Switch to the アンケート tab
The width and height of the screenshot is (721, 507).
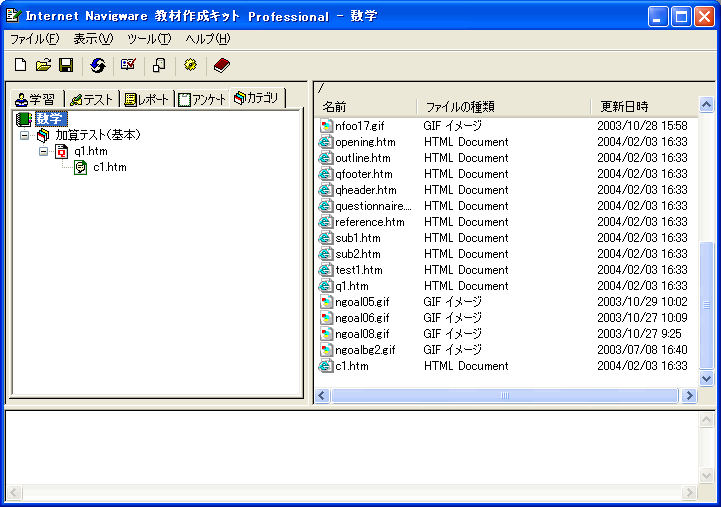coord(202,99)
